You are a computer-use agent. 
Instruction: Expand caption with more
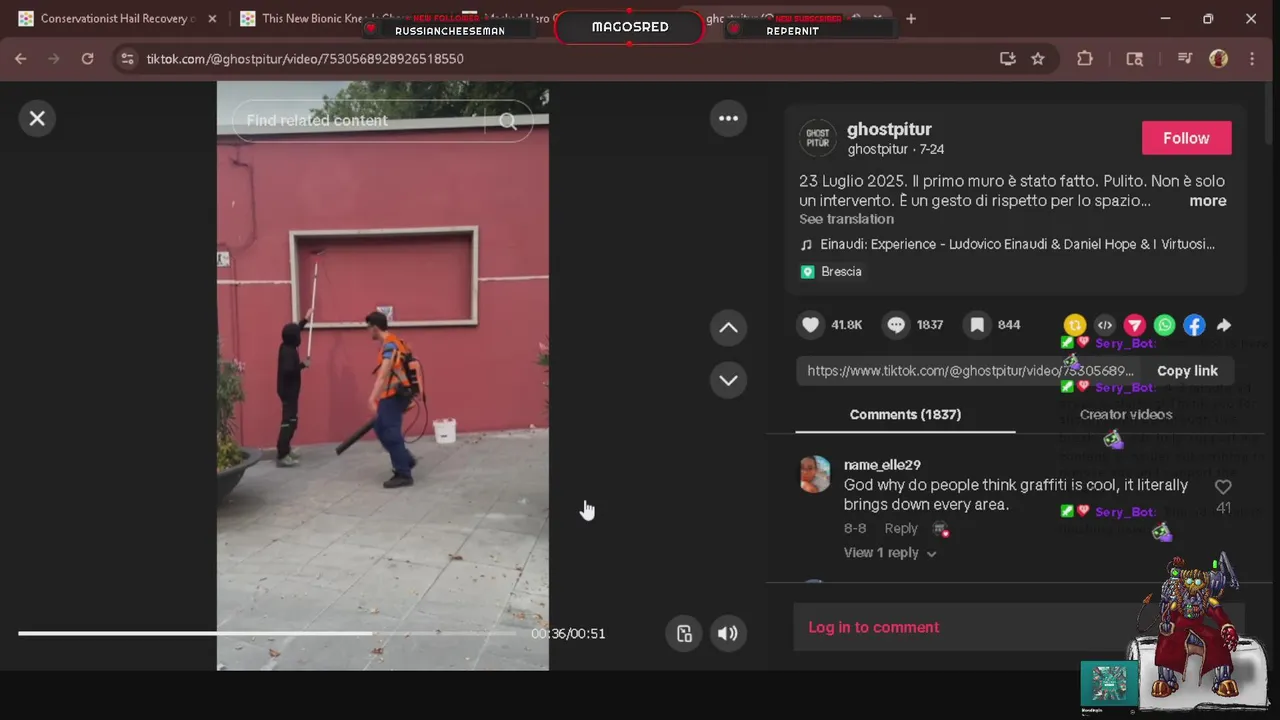click(1207, 201)
